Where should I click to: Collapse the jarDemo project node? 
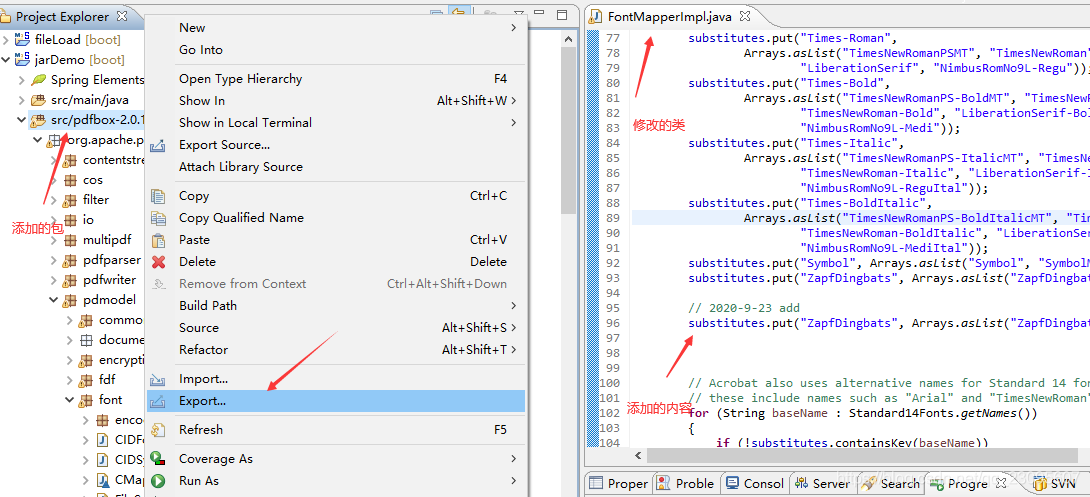(x=6, y=60)
